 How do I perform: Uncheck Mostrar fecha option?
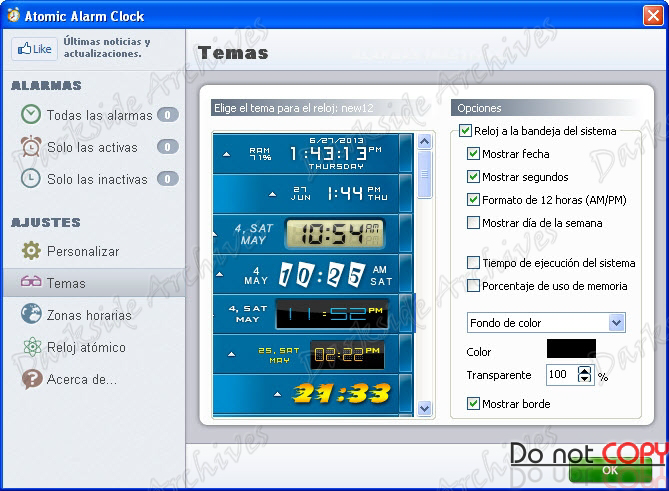pyautogui.click(x=473, y=154)
